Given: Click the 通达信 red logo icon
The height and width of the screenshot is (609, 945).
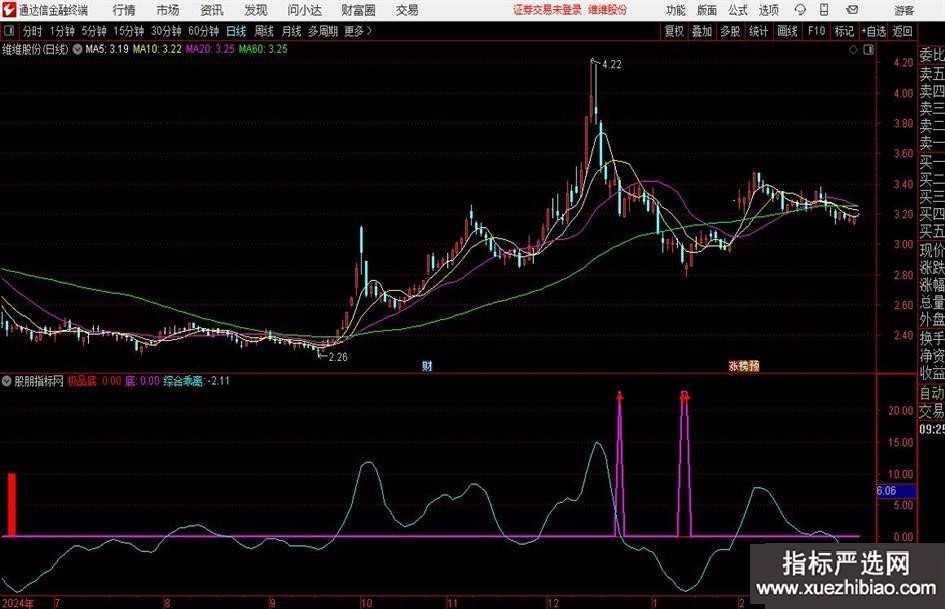Looking at the screenshot, I should 9,10.
